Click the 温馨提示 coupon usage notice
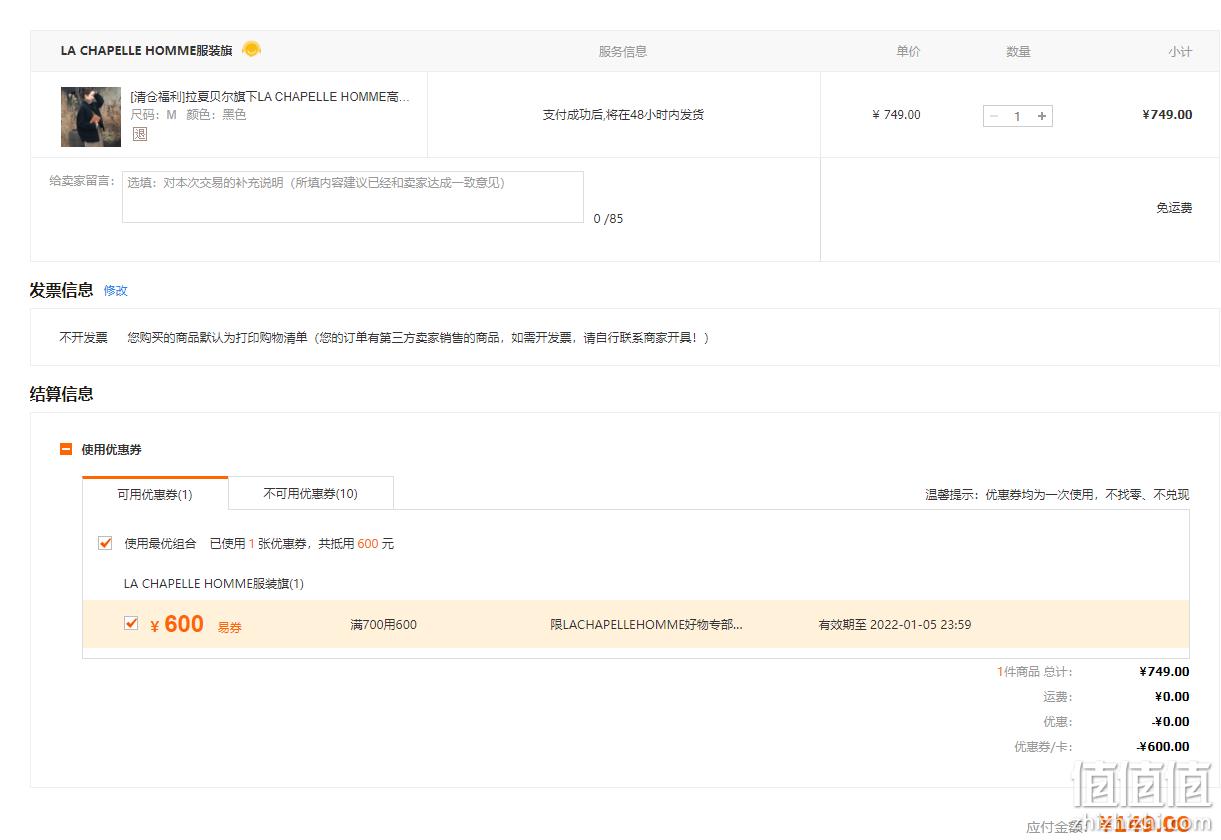This screenshot has height=840, width=1221. (1057, 495)
